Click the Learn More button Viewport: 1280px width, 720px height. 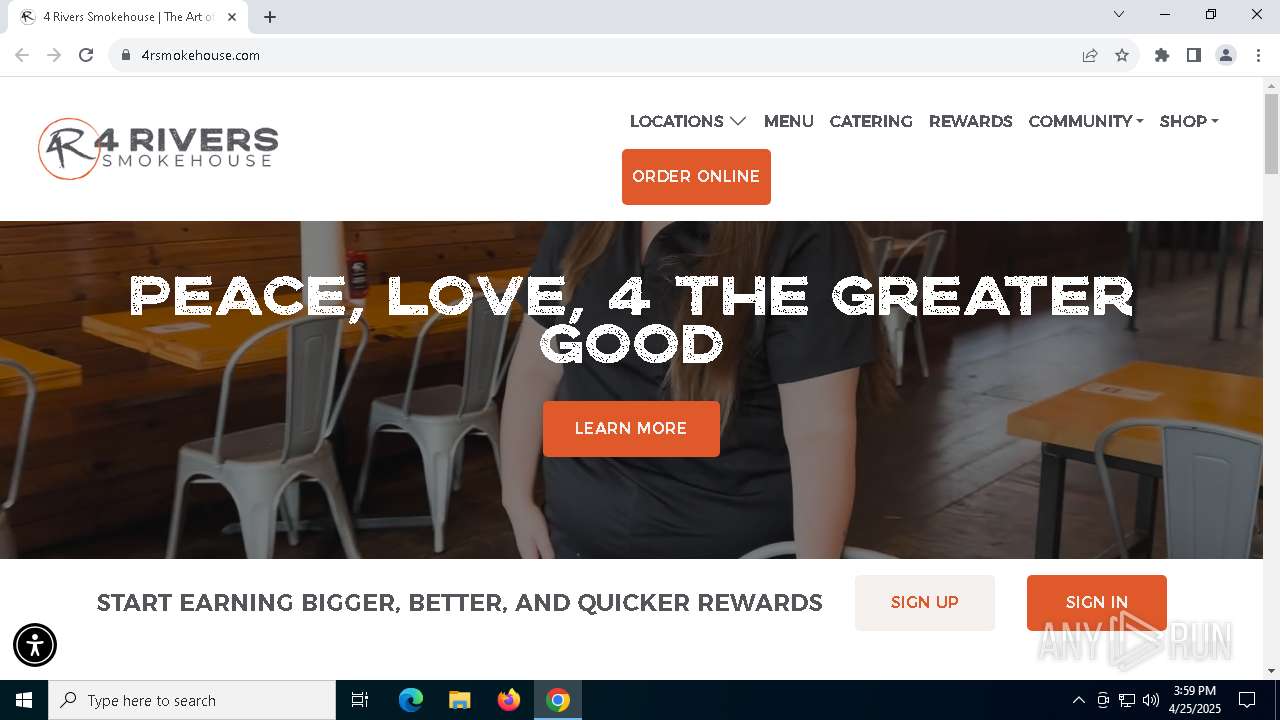631,429
